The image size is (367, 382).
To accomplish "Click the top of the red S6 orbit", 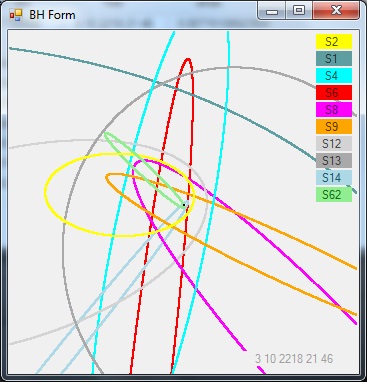I will [188, 60].
